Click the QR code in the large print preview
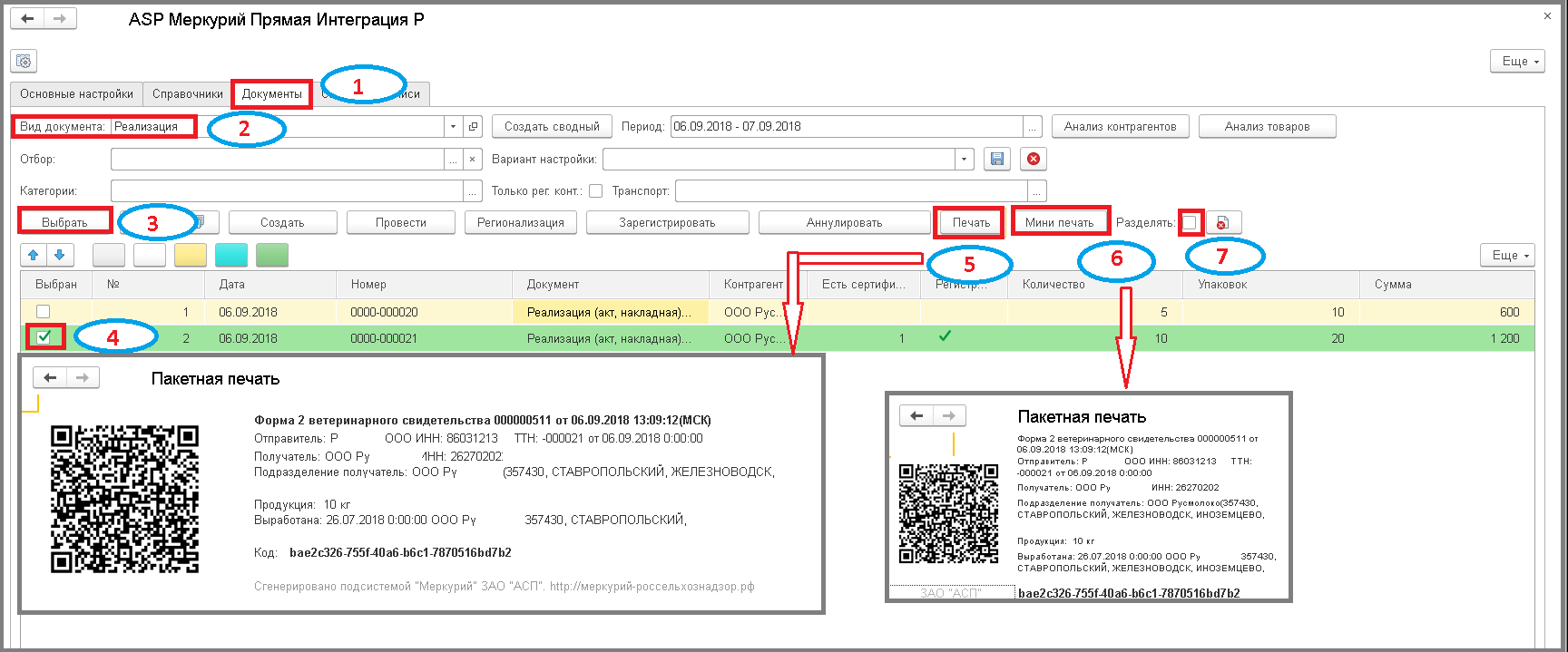 (x=124, y=500)
